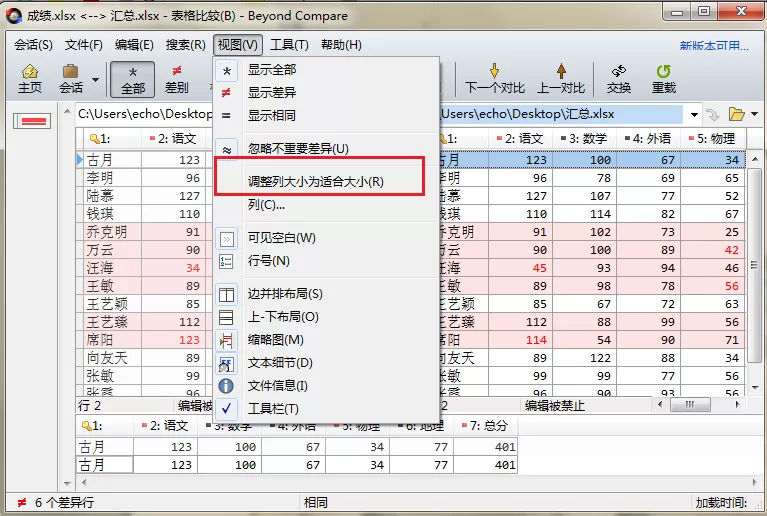Viewport: 767px width, 516px height.
Task: Close the open 视图(V) menu
Action: (x=238, y=45)
